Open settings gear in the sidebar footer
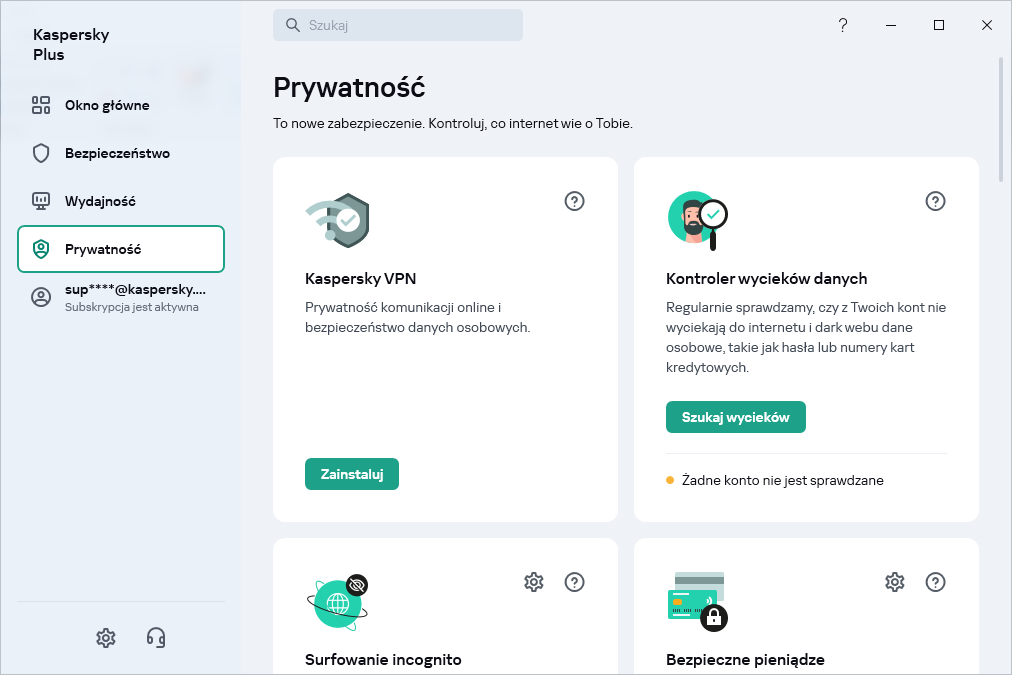The width and height of the screenshot is (1012, 675). tap(106, 637)
